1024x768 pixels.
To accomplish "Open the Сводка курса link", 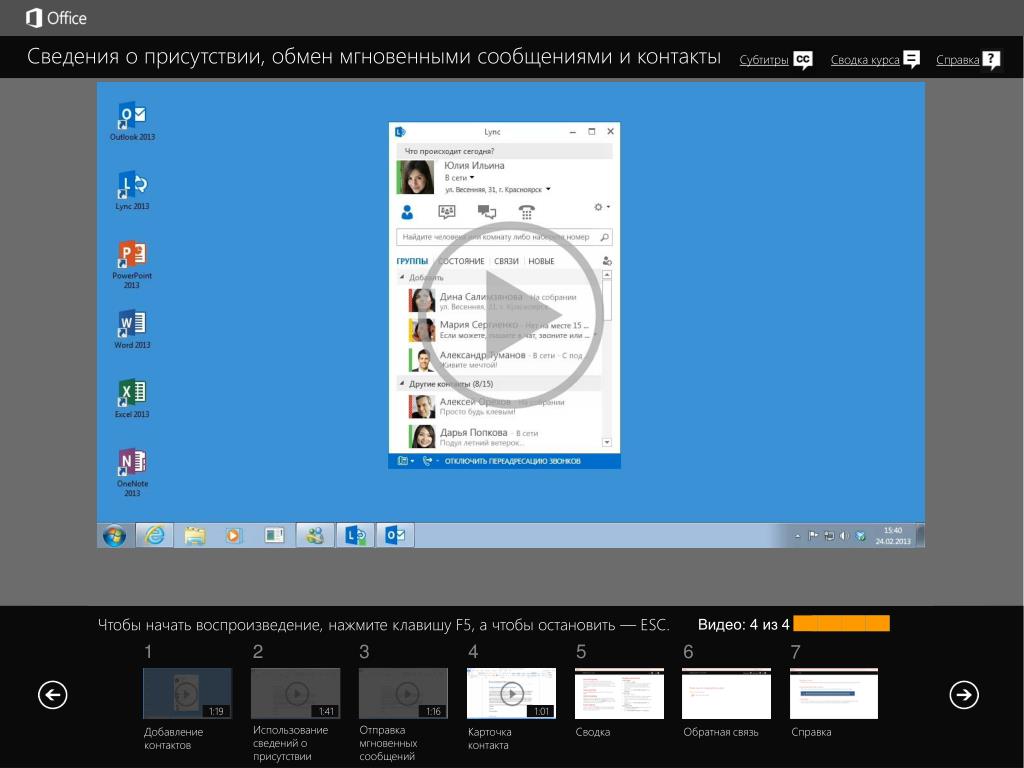I will tap(865, 60).
